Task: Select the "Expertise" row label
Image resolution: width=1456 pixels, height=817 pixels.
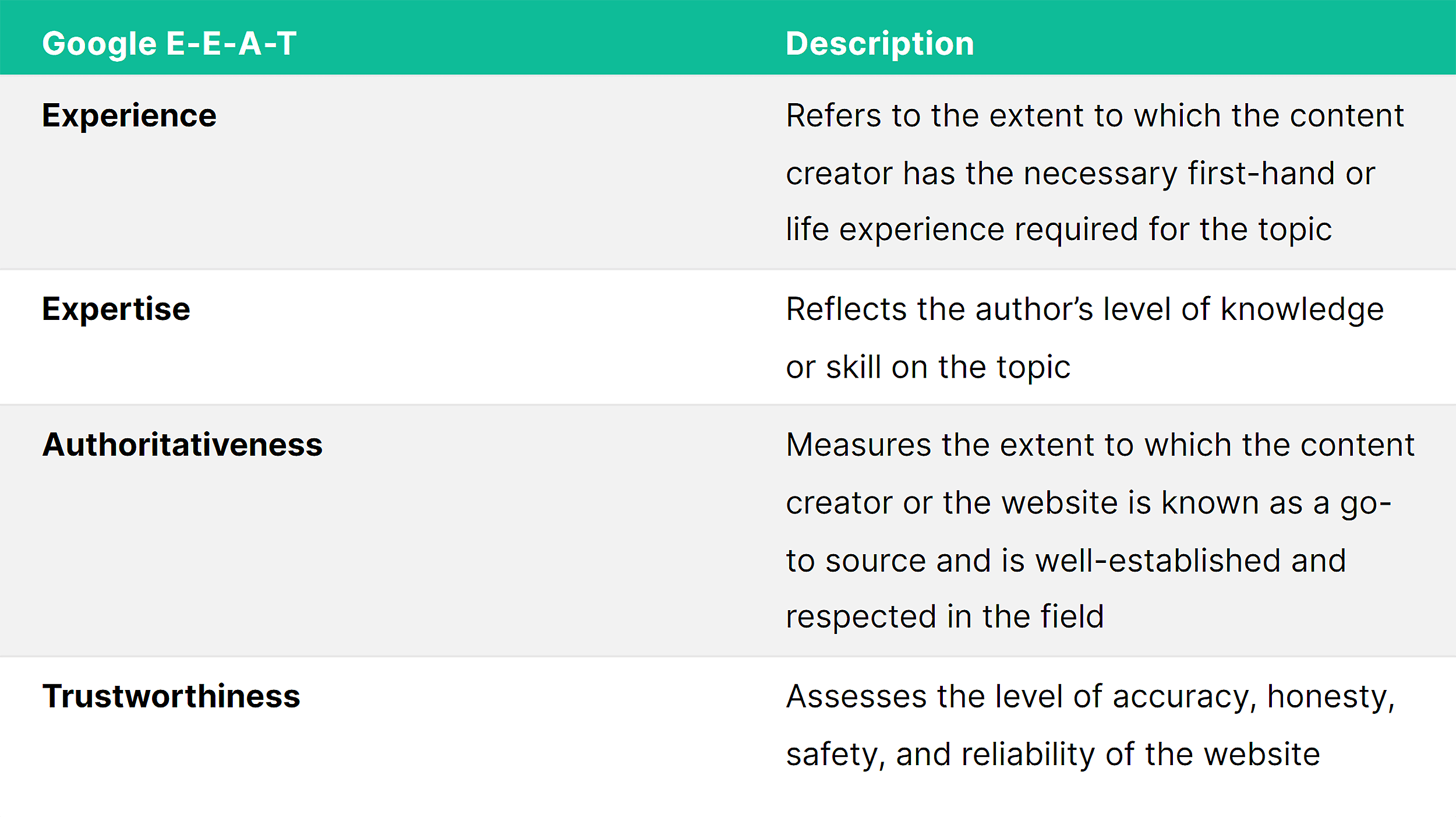Action: 116,309
